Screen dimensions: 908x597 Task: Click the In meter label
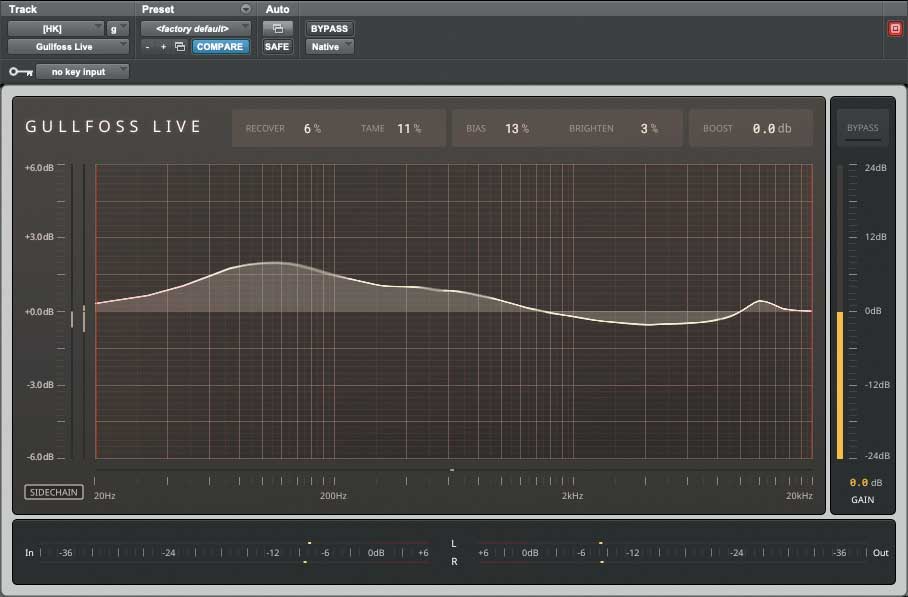(30, 553)
